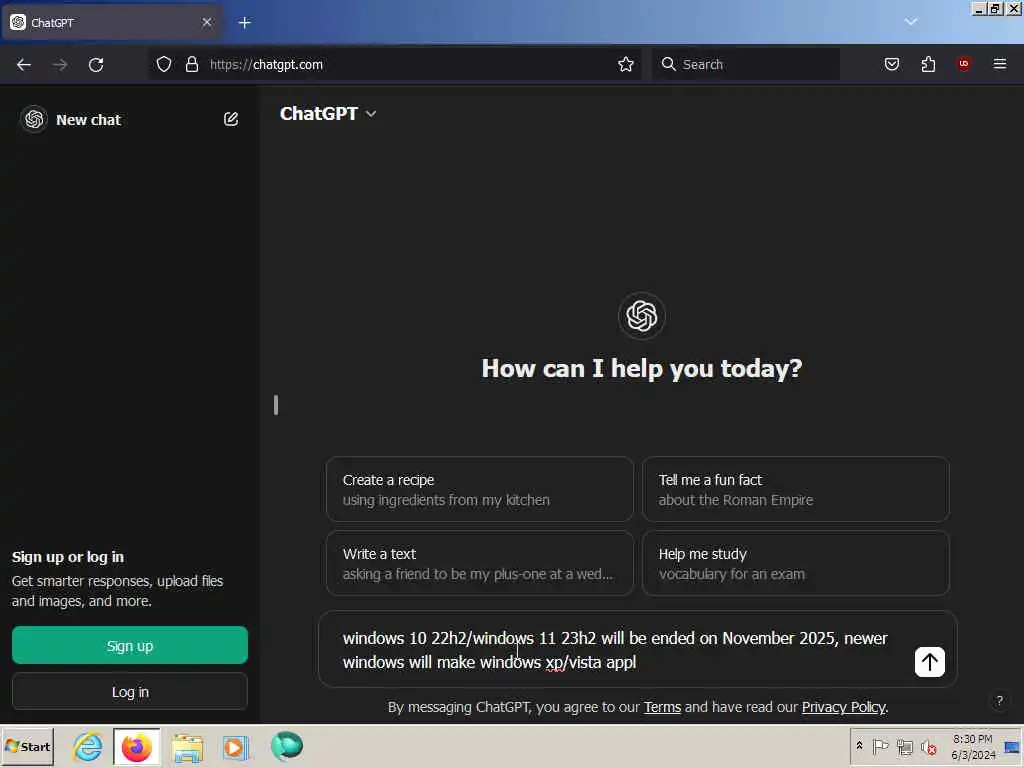Open the ChatGPT model dropdown
Screen dimensions: 1024x768
328,114
